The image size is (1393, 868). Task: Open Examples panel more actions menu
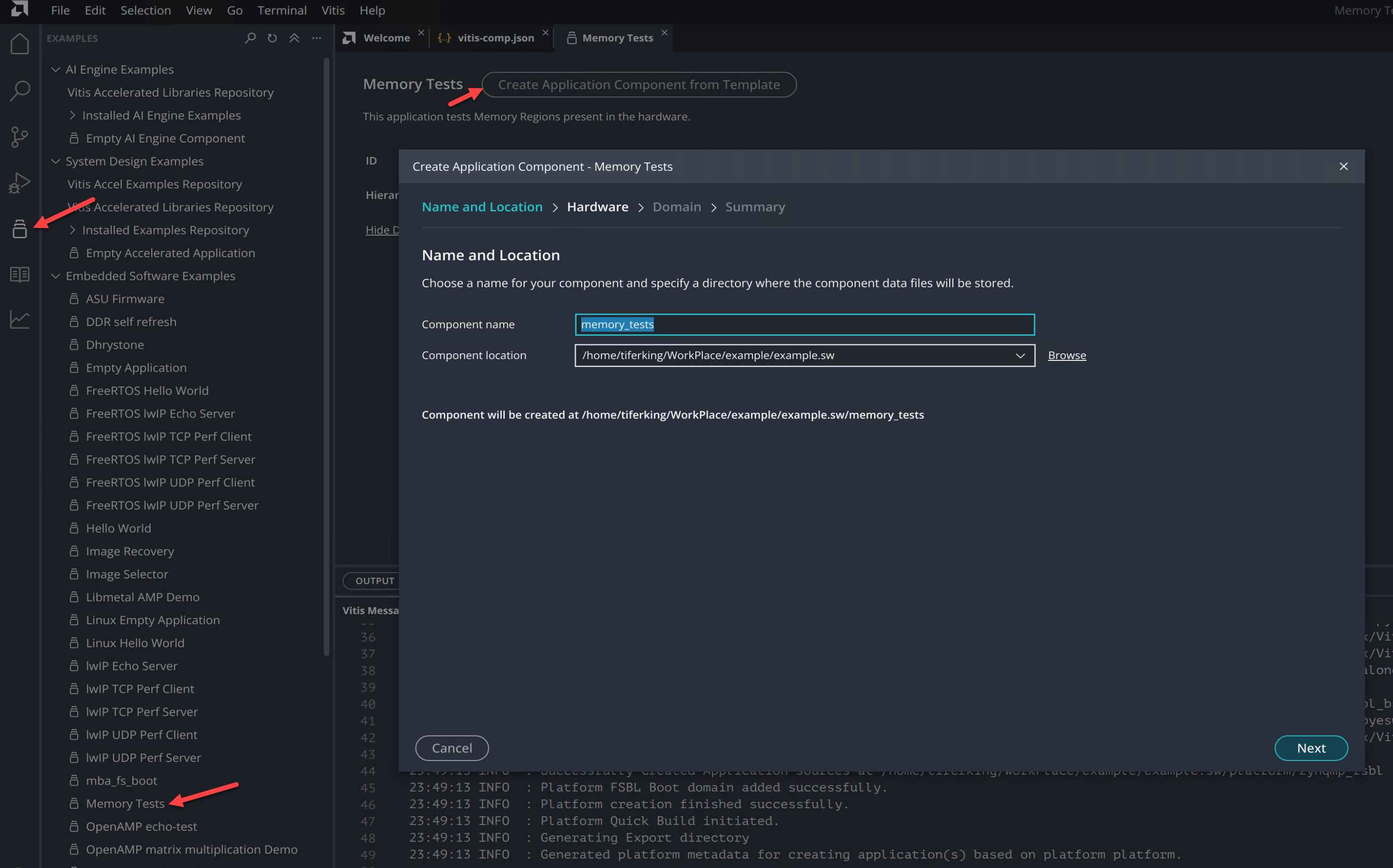[x=316, y=39]
